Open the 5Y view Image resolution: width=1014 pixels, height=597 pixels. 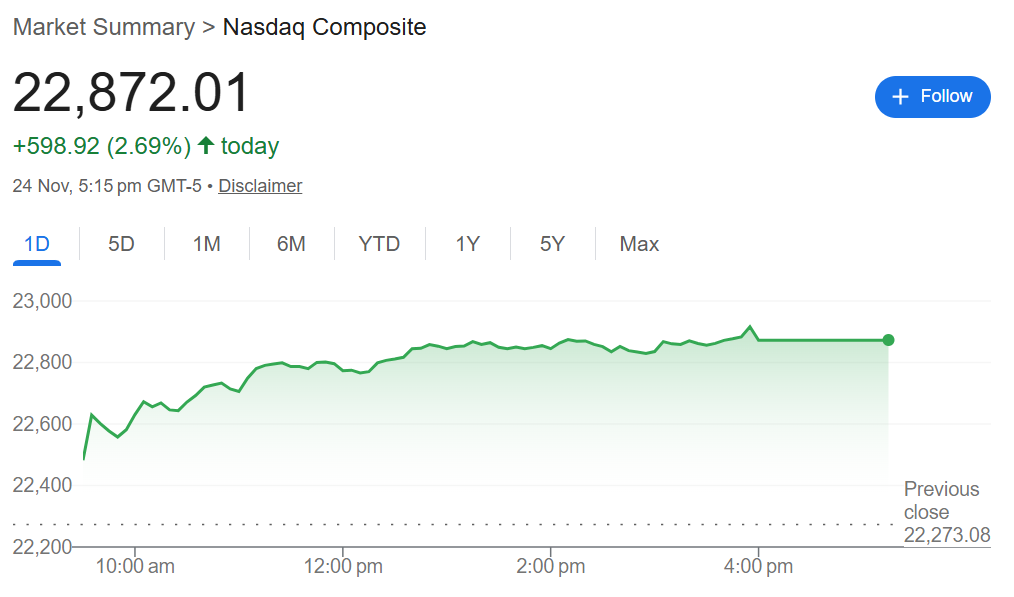click(x=552, y=243)
